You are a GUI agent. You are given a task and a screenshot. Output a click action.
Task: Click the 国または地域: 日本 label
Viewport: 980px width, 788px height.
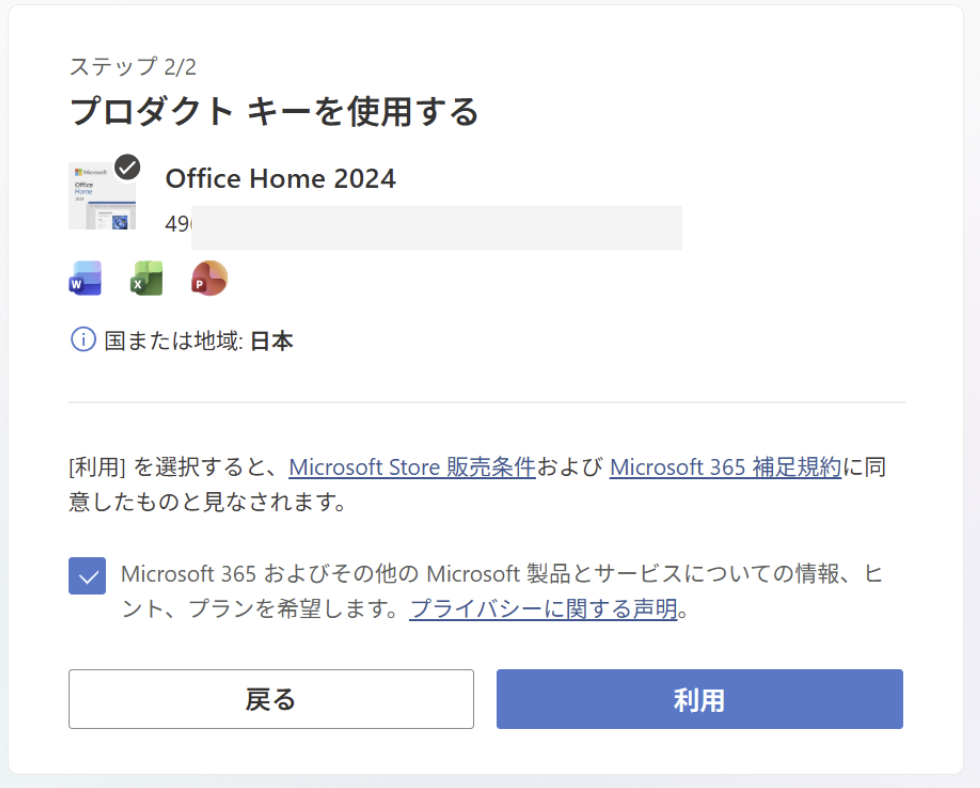[x=199, y=341]
